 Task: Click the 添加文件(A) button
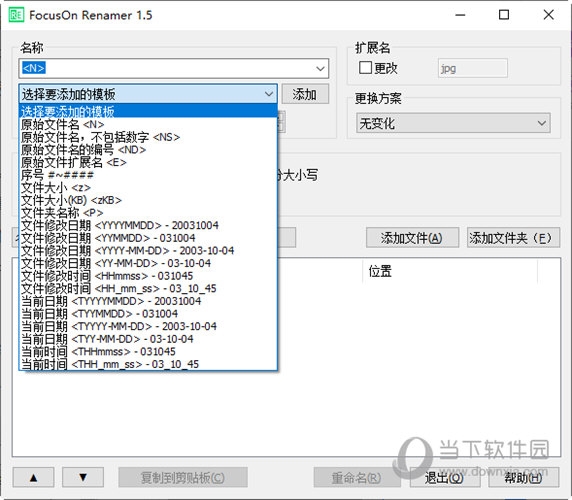click(412, 238)
